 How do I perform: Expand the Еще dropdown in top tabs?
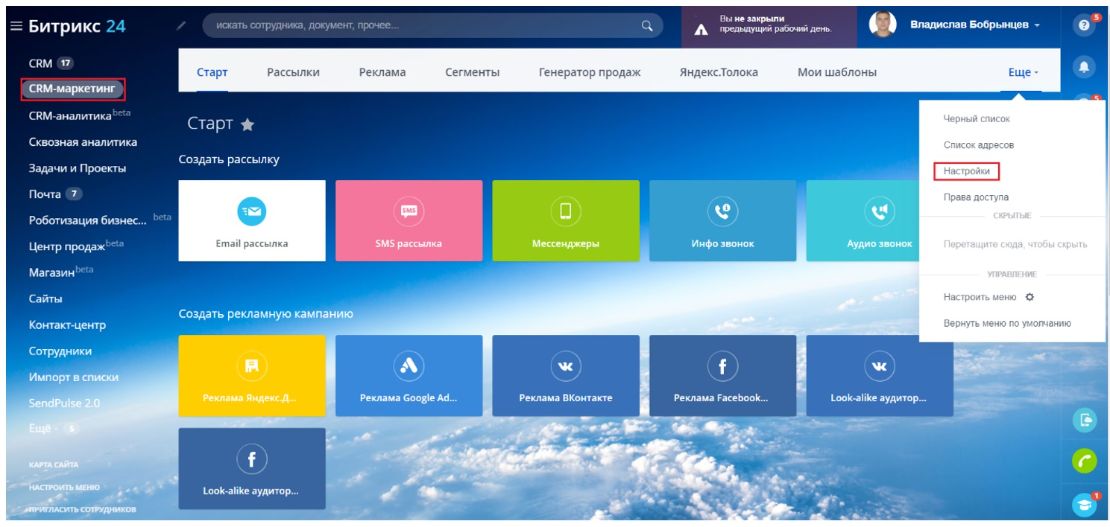pyautogui.click(x=1023, y=72)
